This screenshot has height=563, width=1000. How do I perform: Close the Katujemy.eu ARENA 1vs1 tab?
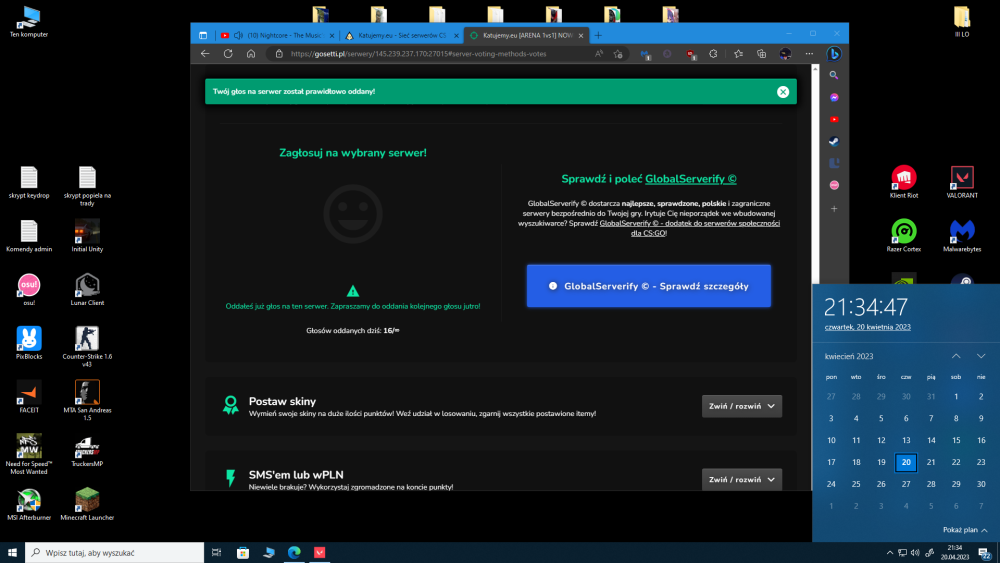(580, 36)
